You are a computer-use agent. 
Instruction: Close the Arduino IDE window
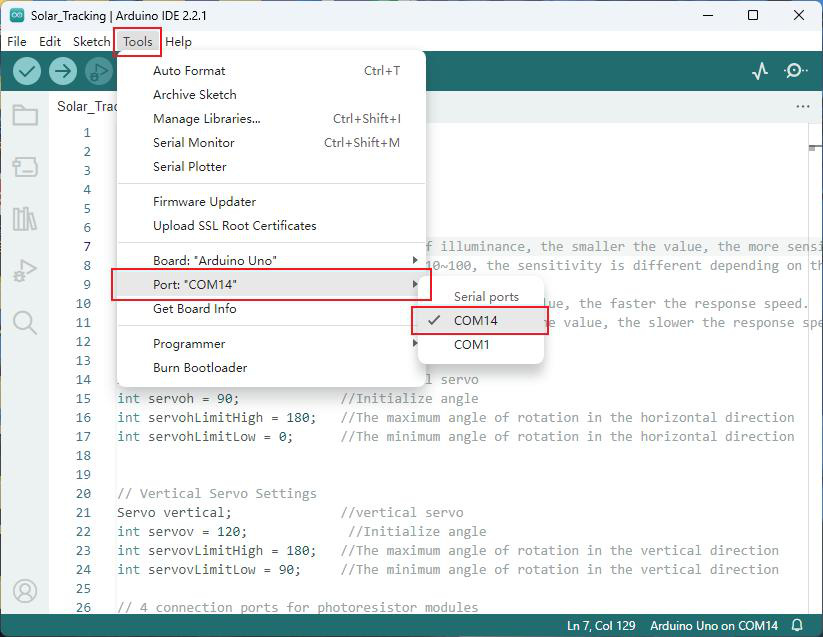coord(799,15)
